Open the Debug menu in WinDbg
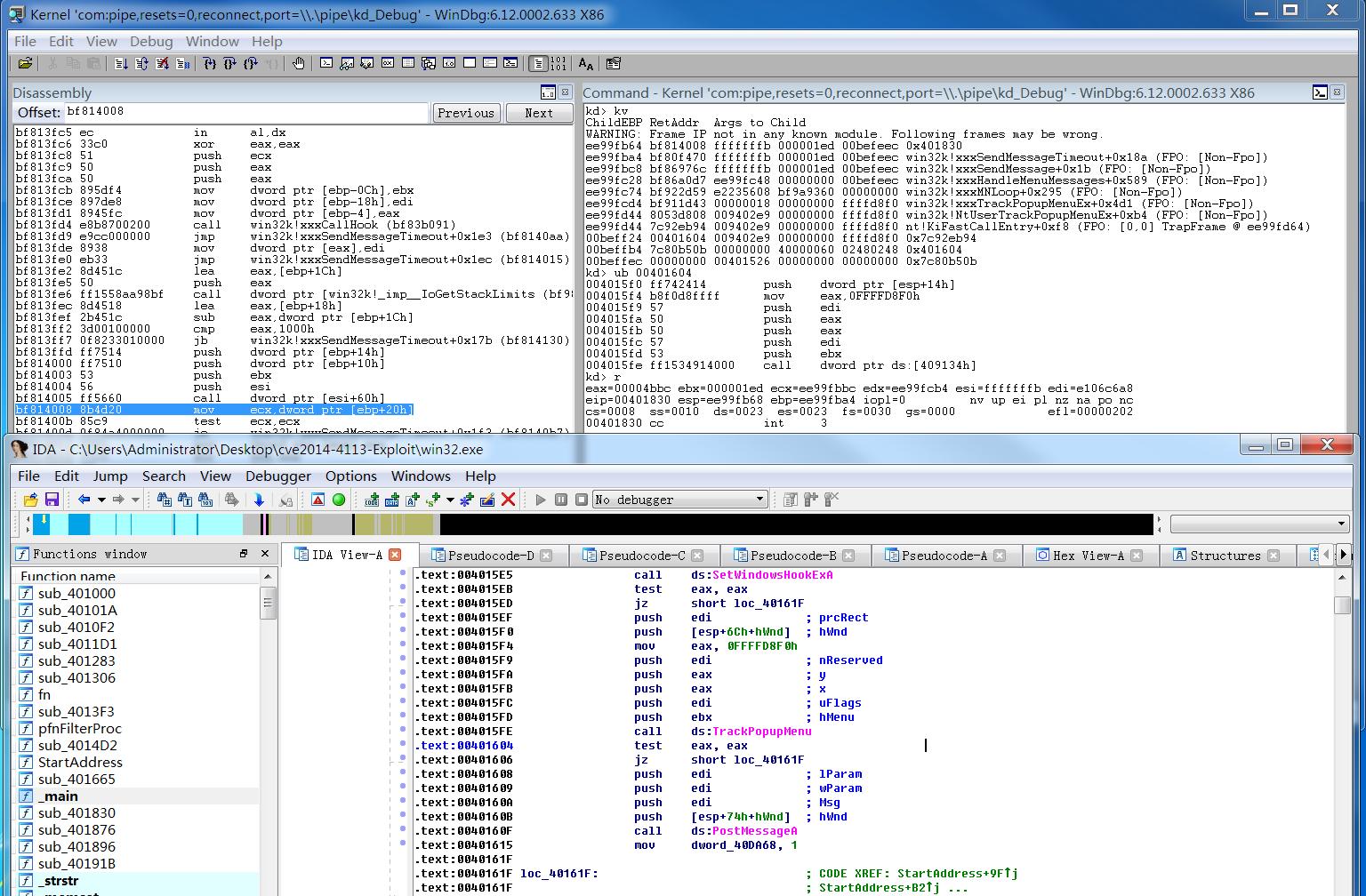The width and height of the screenshot is (1366, 896). point(151,41)
